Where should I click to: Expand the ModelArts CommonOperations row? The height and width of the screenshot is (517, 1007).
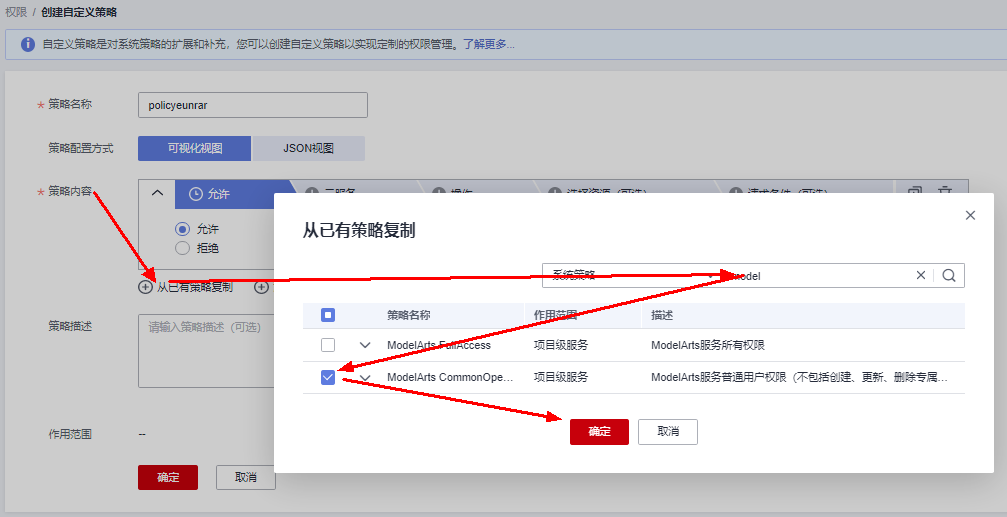click(365, 377)
